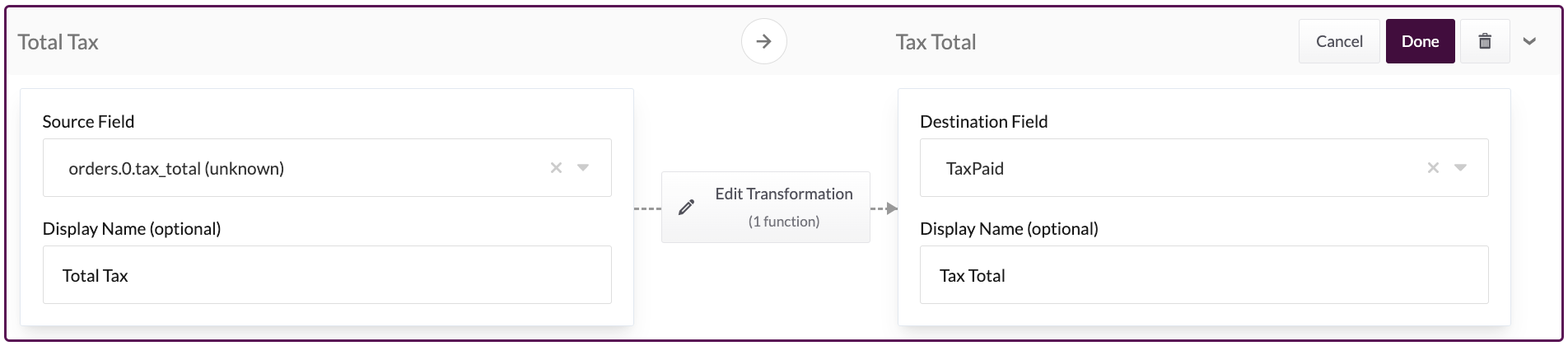Viewport: 1568px width, 346px height.
Task: Focus the destination Display Name field "Tax Total"
Action: click(1203, 275)
